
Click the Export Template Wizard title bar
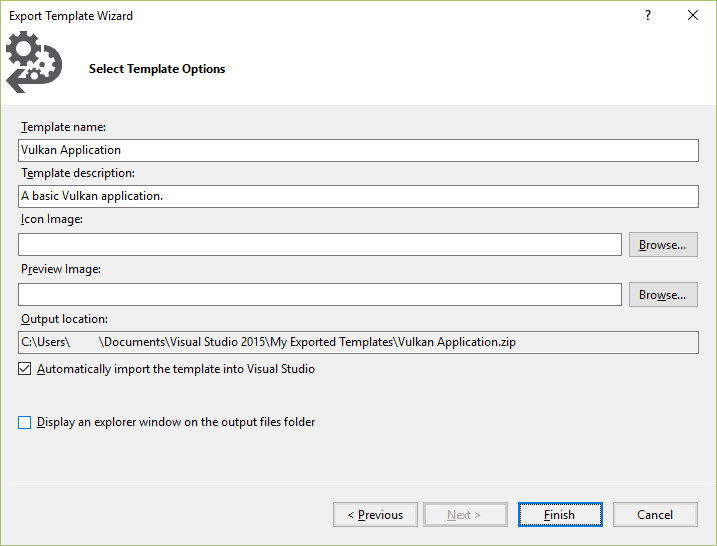[x=300, y=16]
